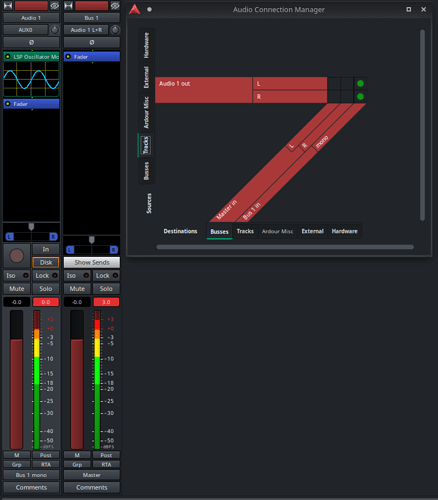Toggle Iso on Bus 1 strip
438x500 pixels.
click(x=77, y=276)
